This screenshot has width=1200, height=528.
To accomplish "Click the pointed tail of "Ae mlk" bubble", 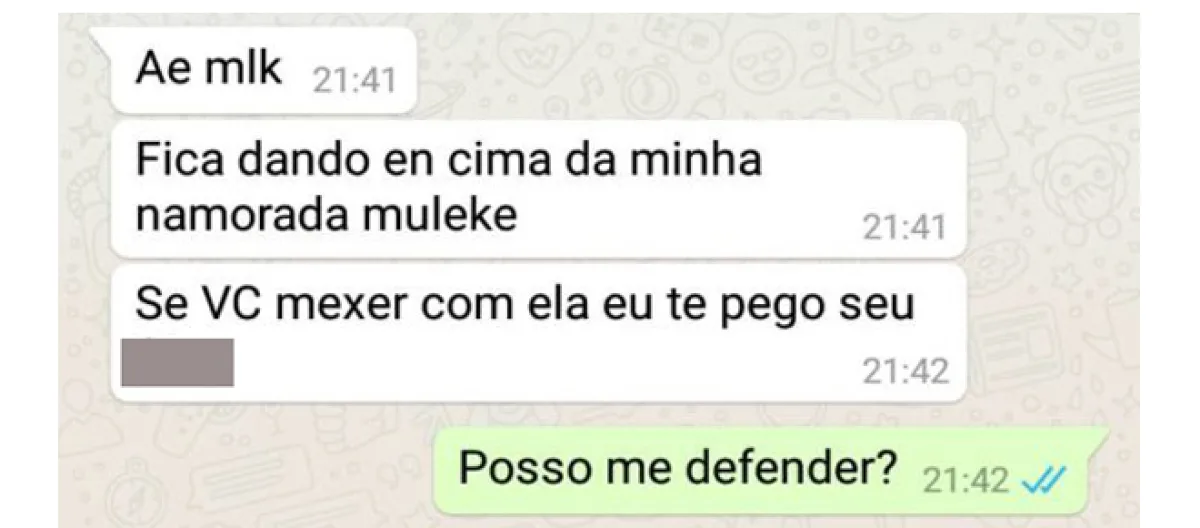I will coord(102,38).
